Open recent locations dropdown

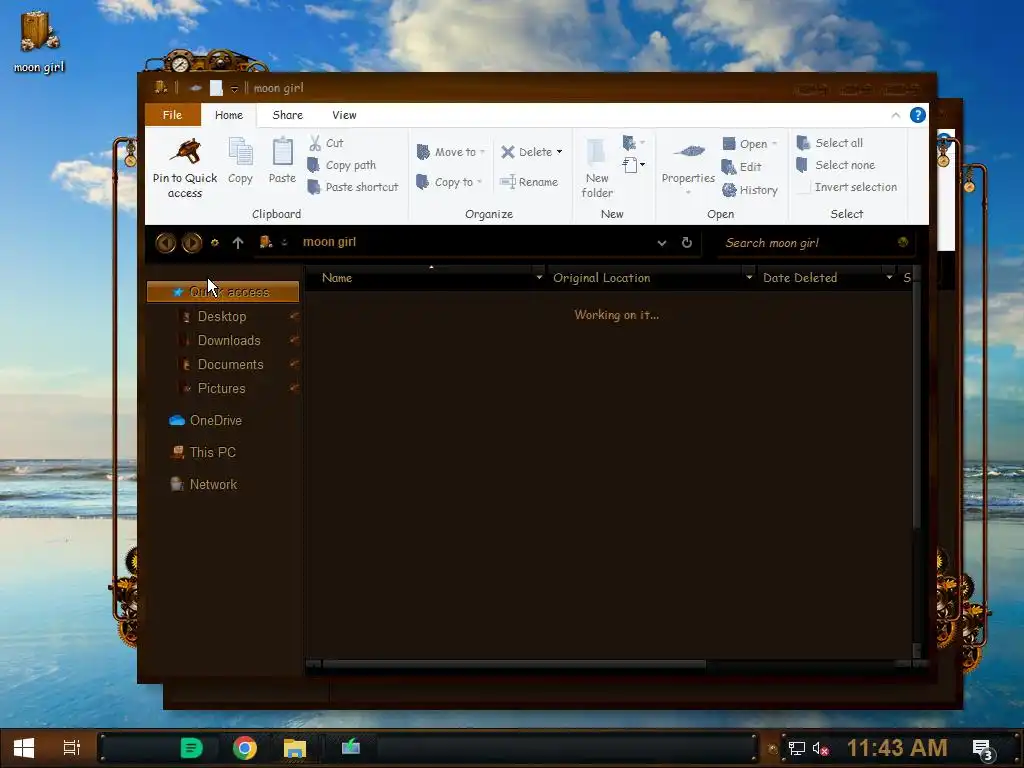215,243
